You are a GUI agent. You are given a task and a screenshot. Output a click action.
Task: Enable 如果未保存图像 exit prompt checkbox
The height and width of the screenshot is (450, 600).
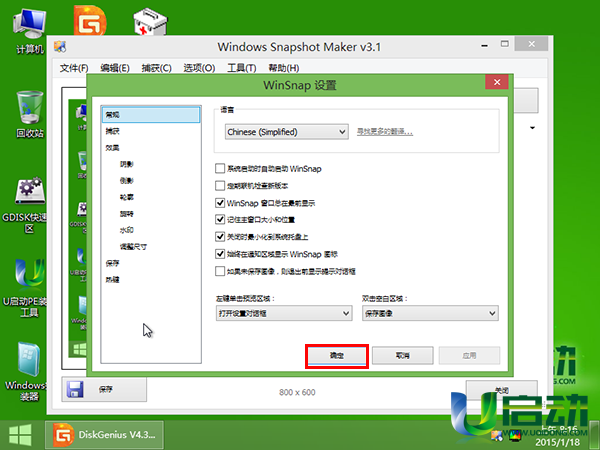220,271
